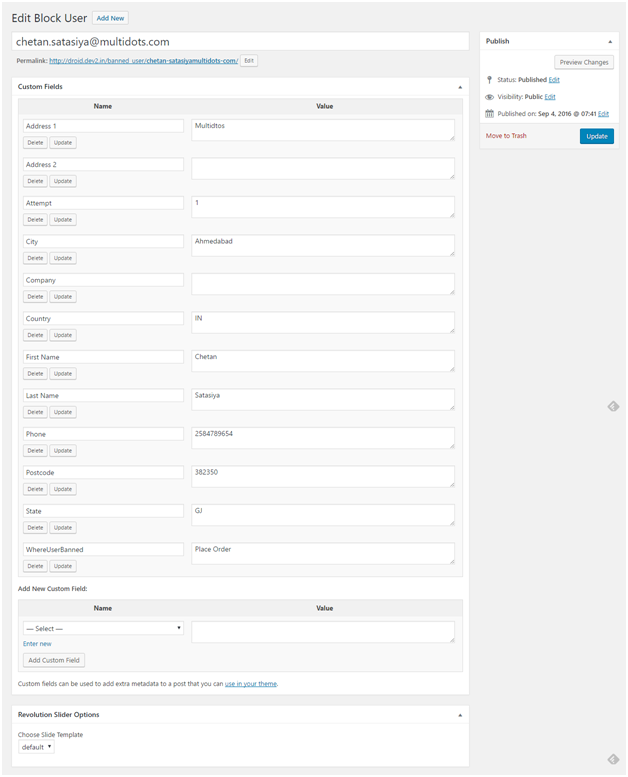Delete the Last Name custom field
This screenshot has width=628, height=777.
(x=35, y=412)
